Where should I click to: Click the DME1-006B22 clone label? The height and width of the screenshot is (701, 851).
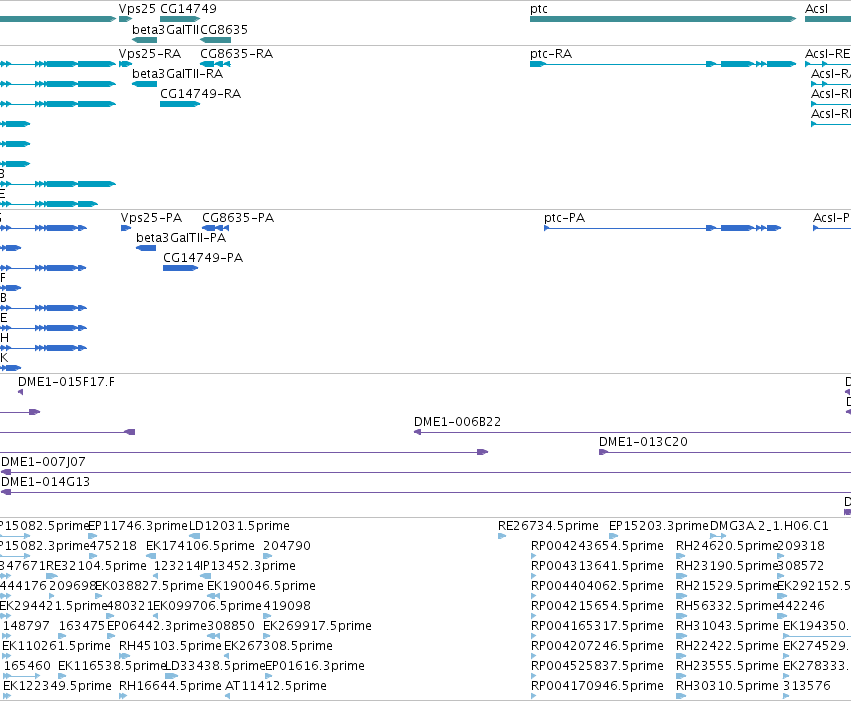click(457, 422)
